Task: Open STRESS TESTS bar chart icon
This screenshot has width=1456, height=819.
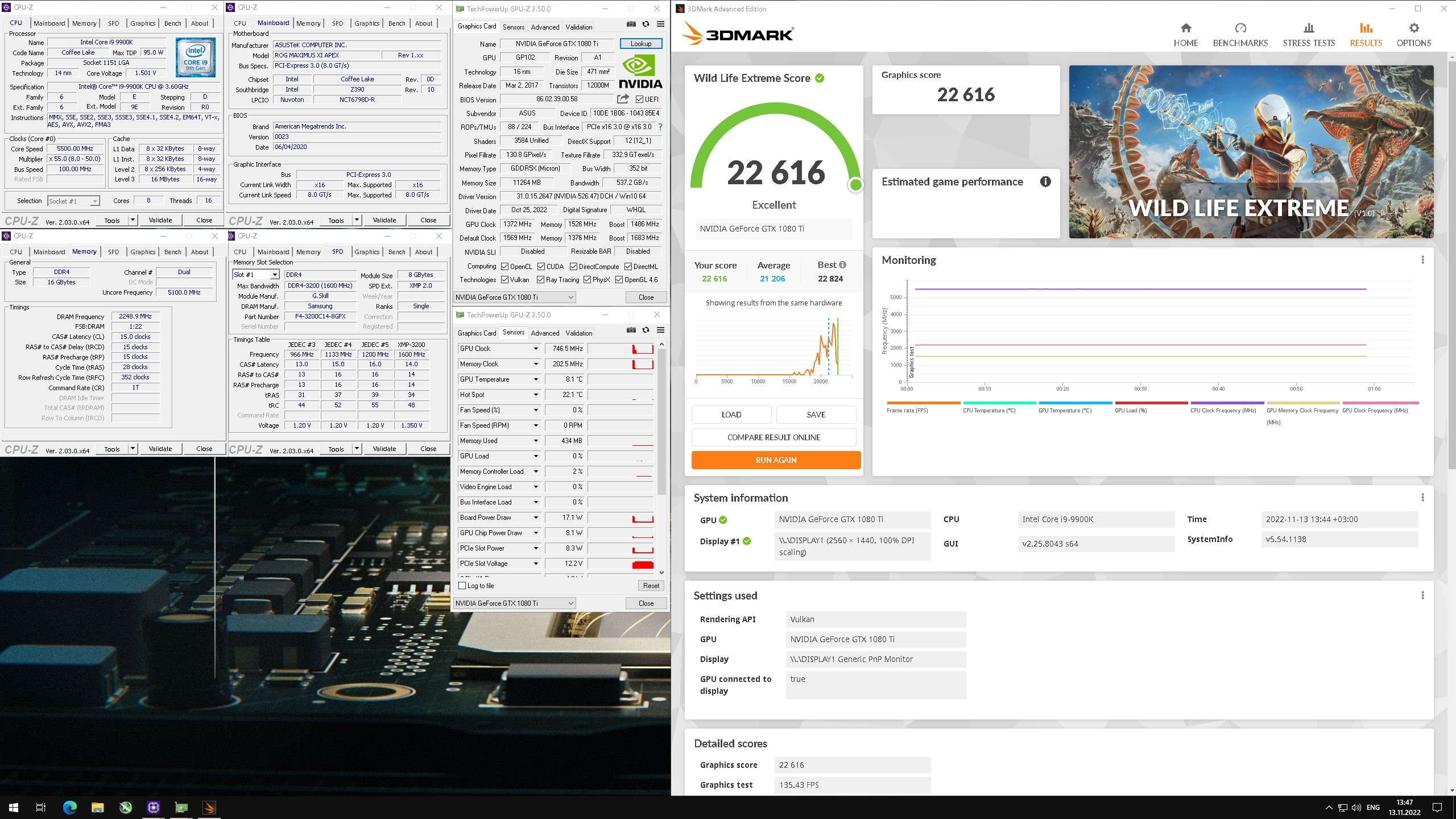Action: click(x=1309, y=28)
